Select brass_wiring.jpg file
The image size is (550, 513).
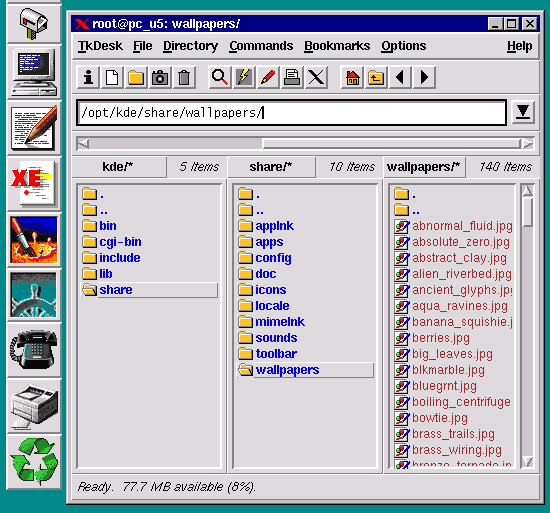click(448, 450)
